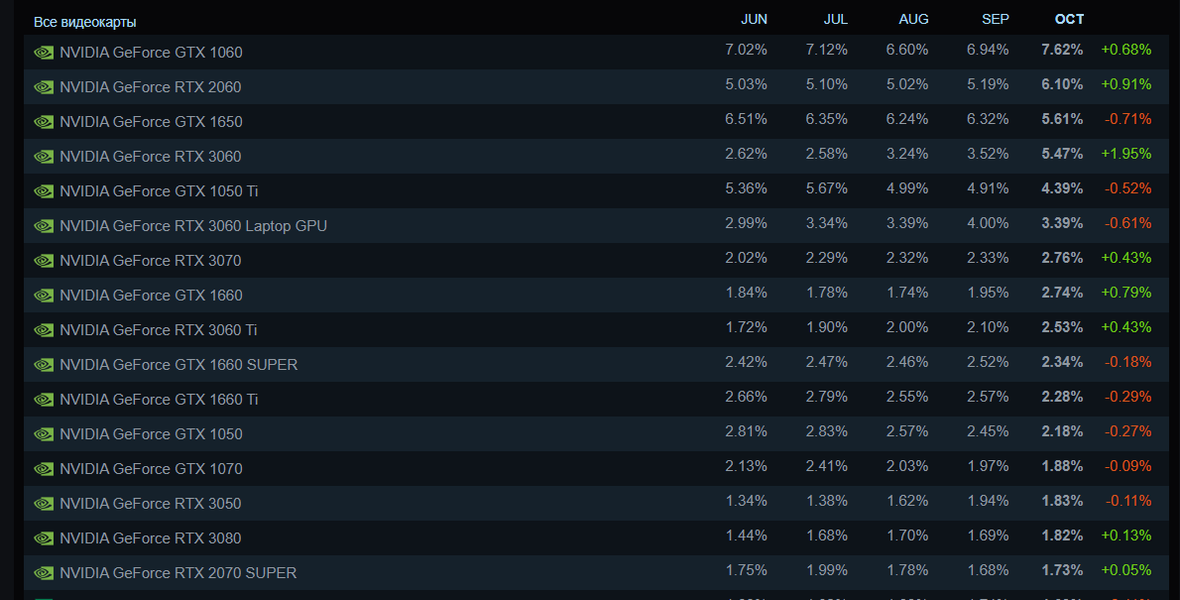
Task: Click NVIDIA GeForce RTX 3050 name
Action: pyautogui.click(x=150, y=503)
